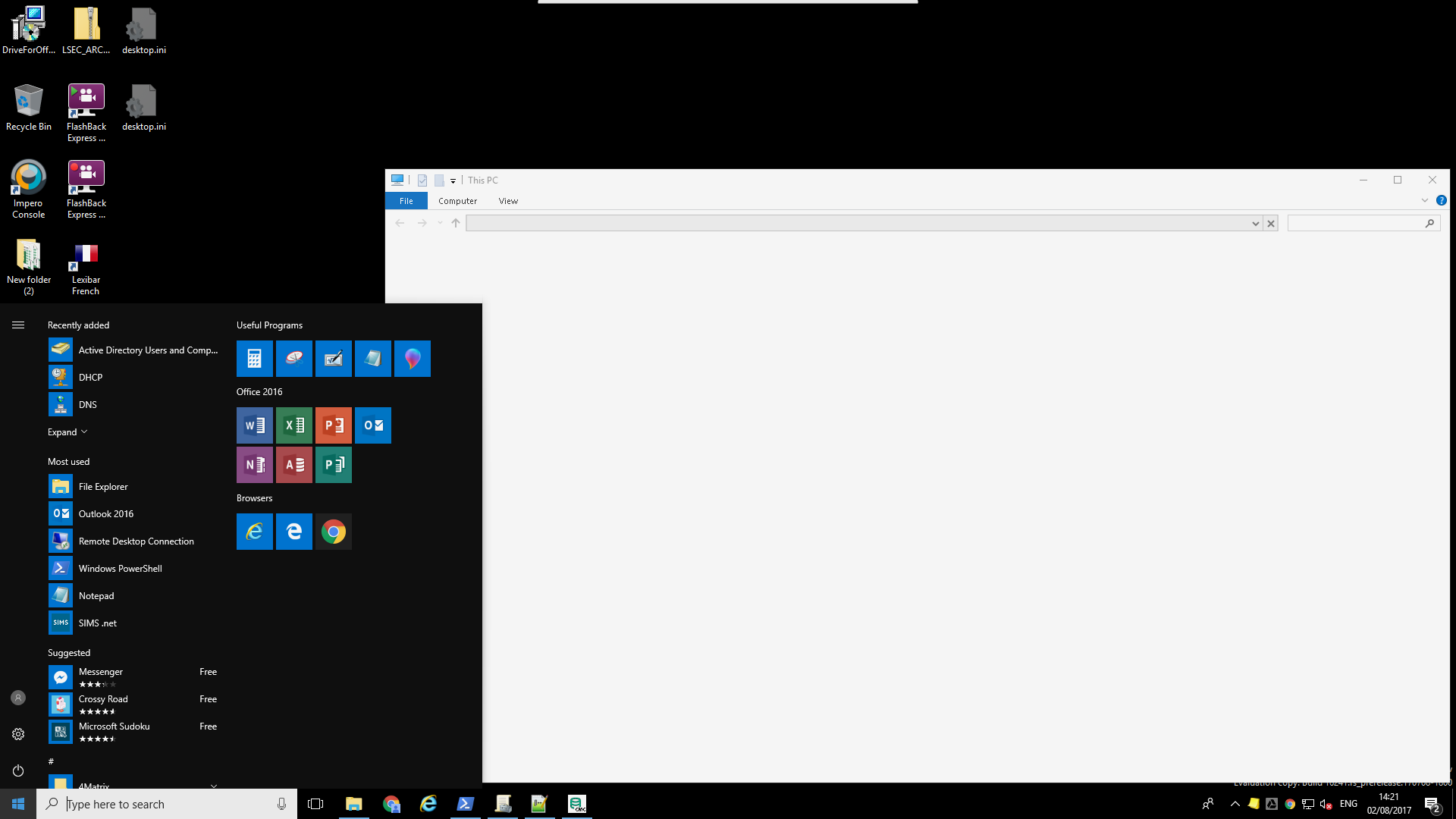Open the Computer ribbon tab

point(457,200)
